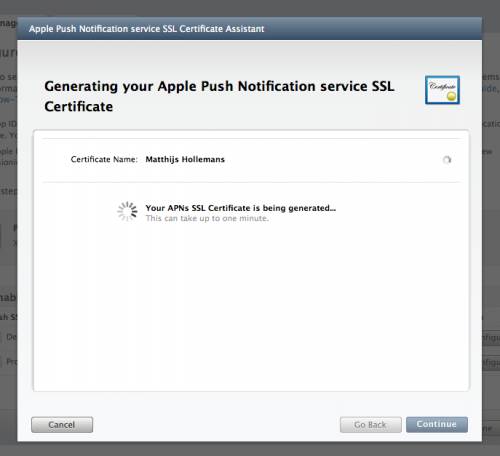Select the name Matthijs Hollemans
This screenshot has height=456, width=500.
tap(185, 159)
